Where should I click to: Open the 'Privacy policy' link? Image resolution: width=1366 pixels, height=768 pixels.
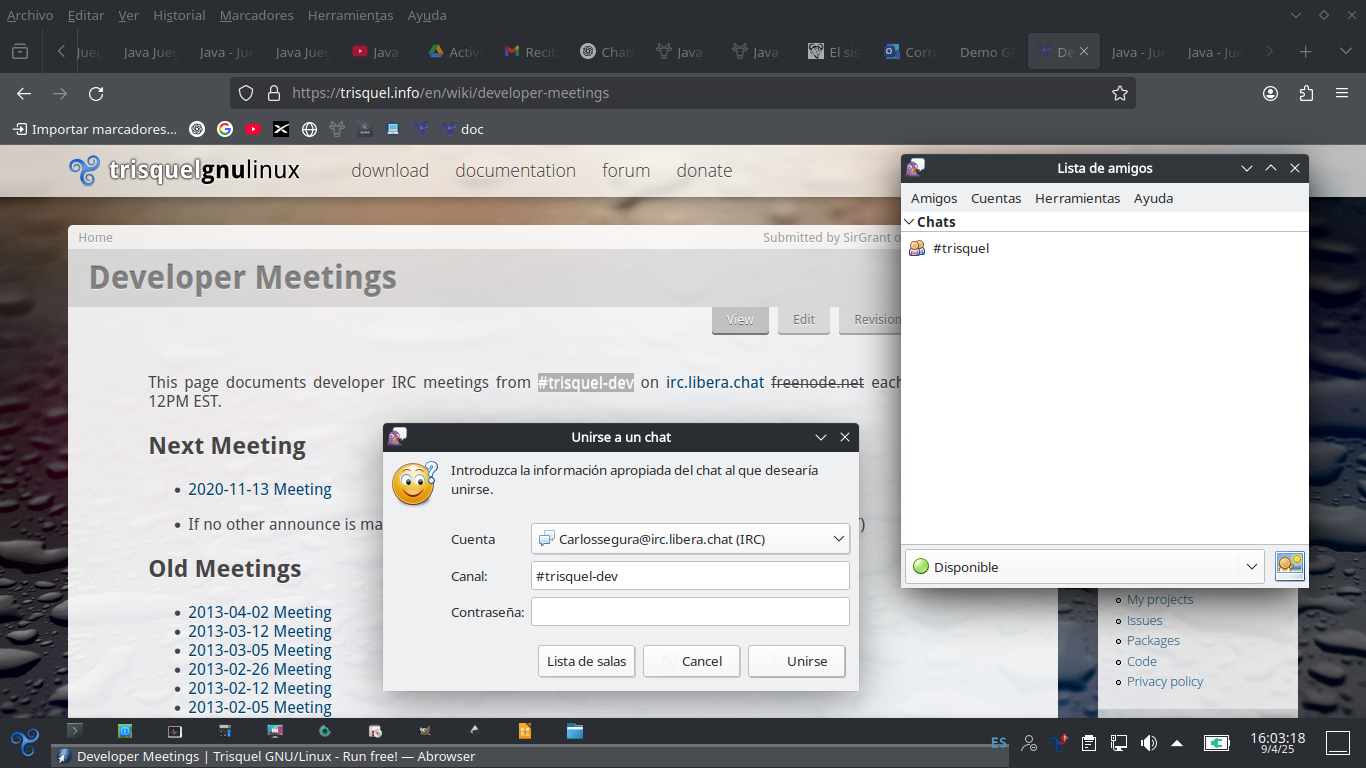pos(1165,681)
